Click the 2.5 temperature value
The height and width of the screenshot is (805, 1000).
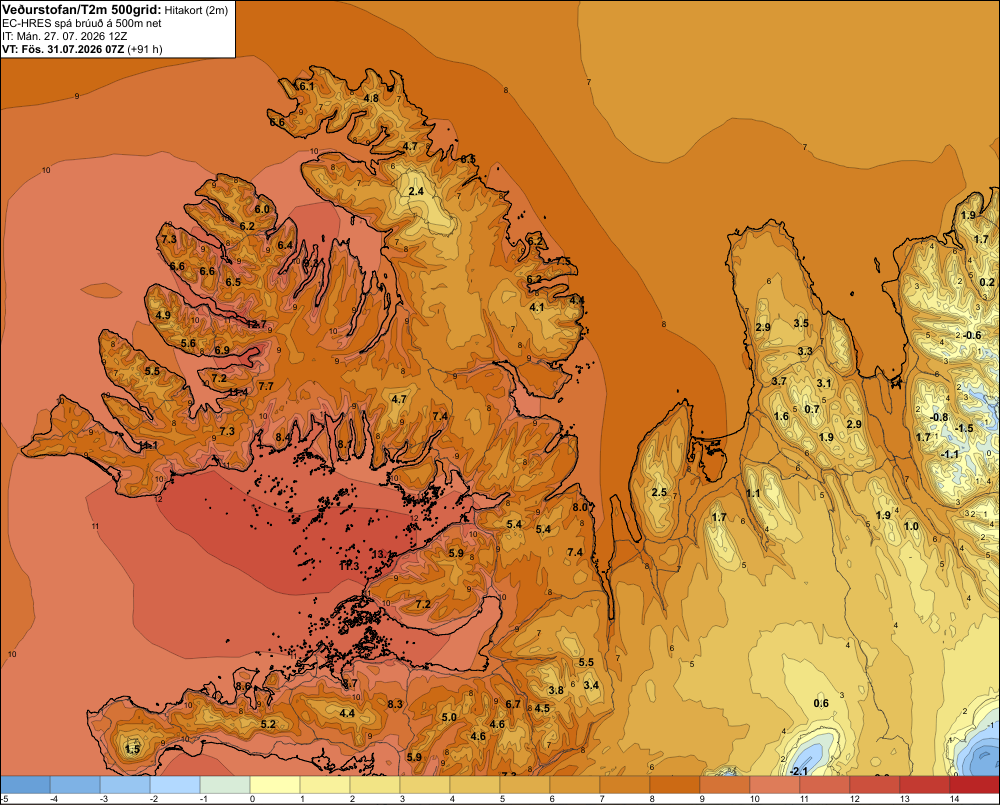(x=659, y=492)
